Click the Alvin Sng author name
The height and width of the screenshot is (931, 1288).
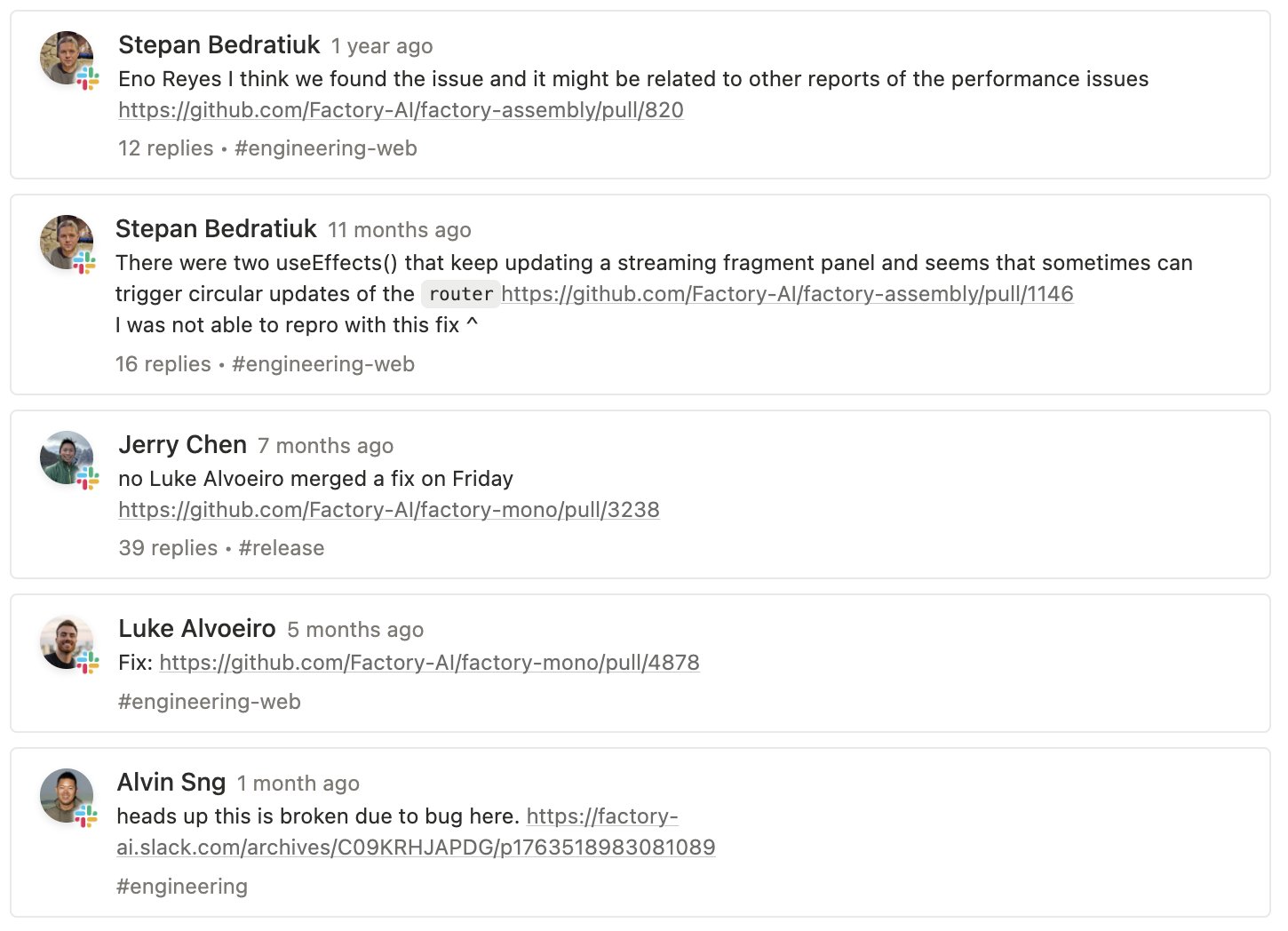pyautogui.click(x=171, y=782)
